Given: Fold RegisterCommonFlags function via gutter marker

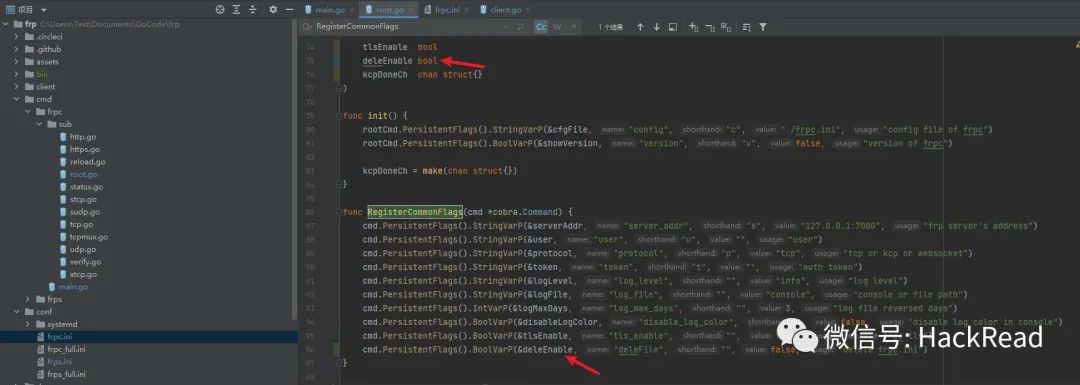Looking at the screenshot, I should pos(338,211).
